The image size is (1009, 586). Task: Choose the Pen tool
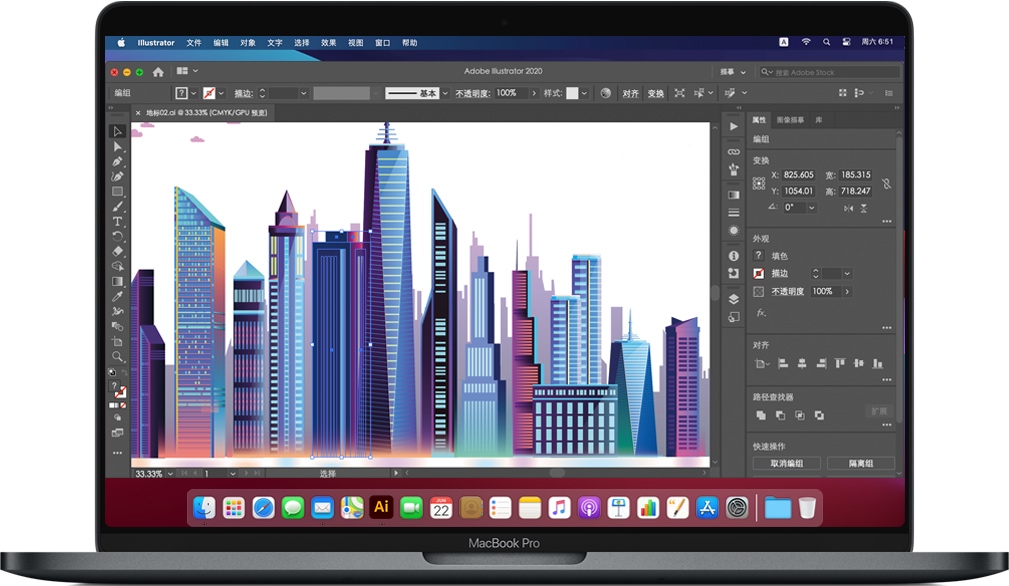117,160
